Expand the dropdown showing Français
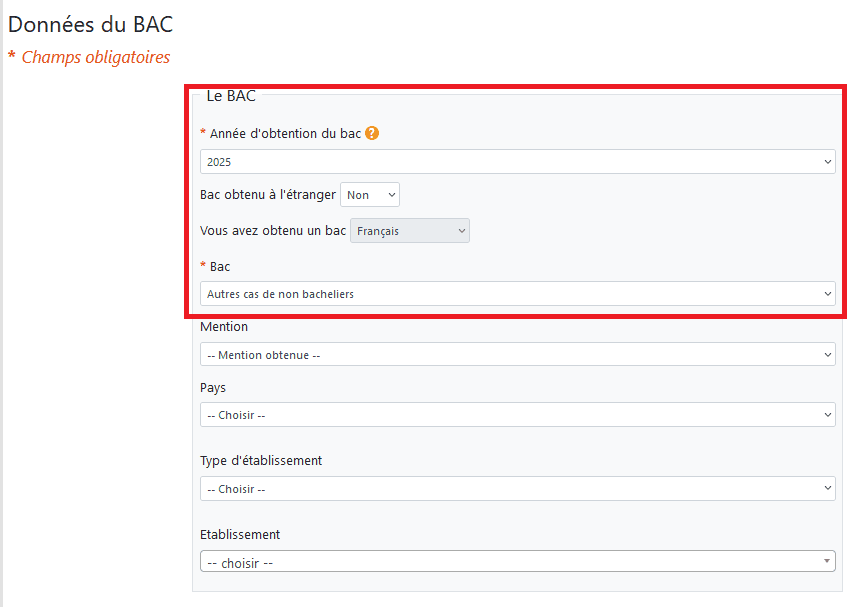 [410, 231]
